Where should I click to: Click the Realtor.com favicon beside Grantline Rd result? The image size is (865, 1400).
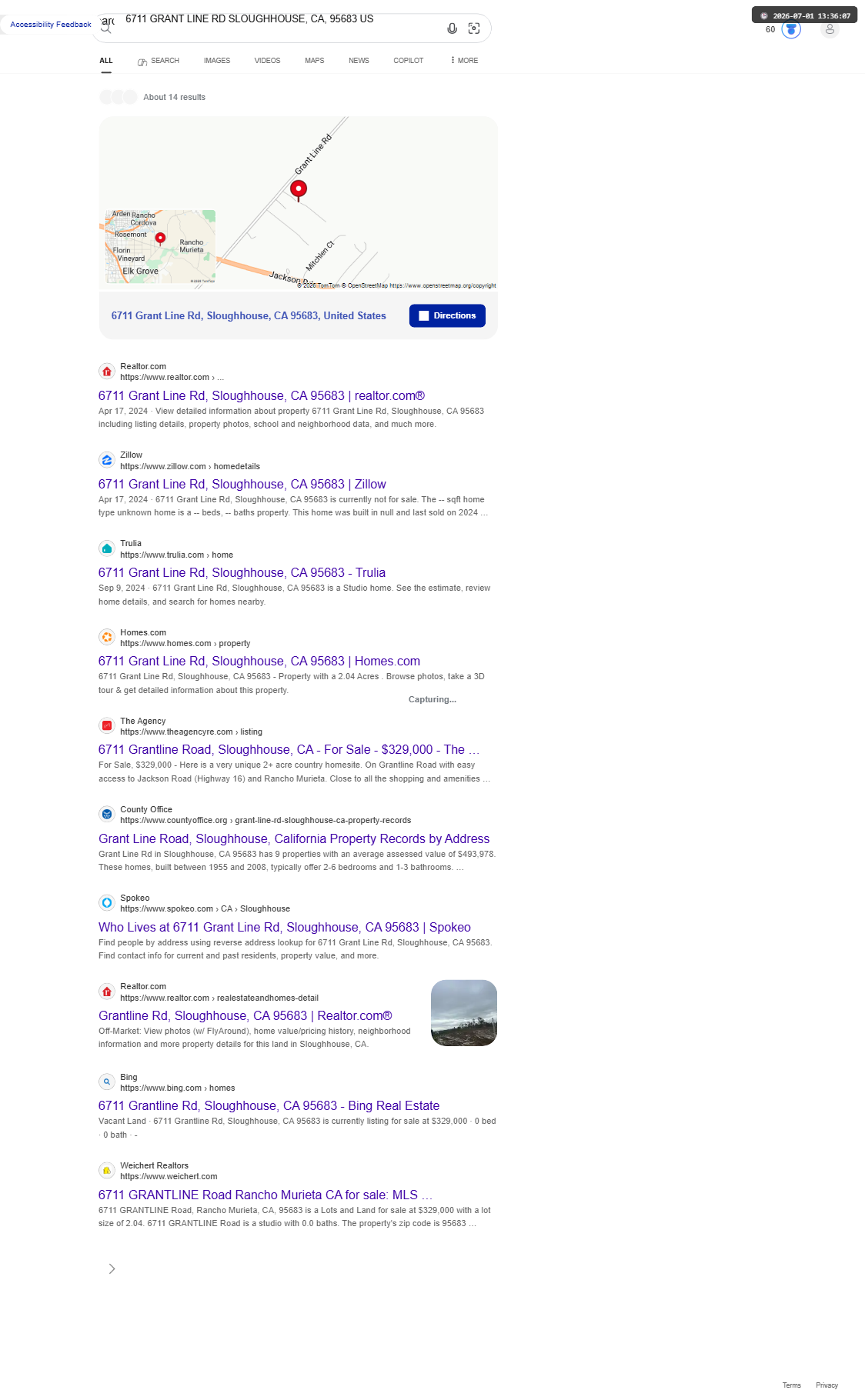coord(107,992)
